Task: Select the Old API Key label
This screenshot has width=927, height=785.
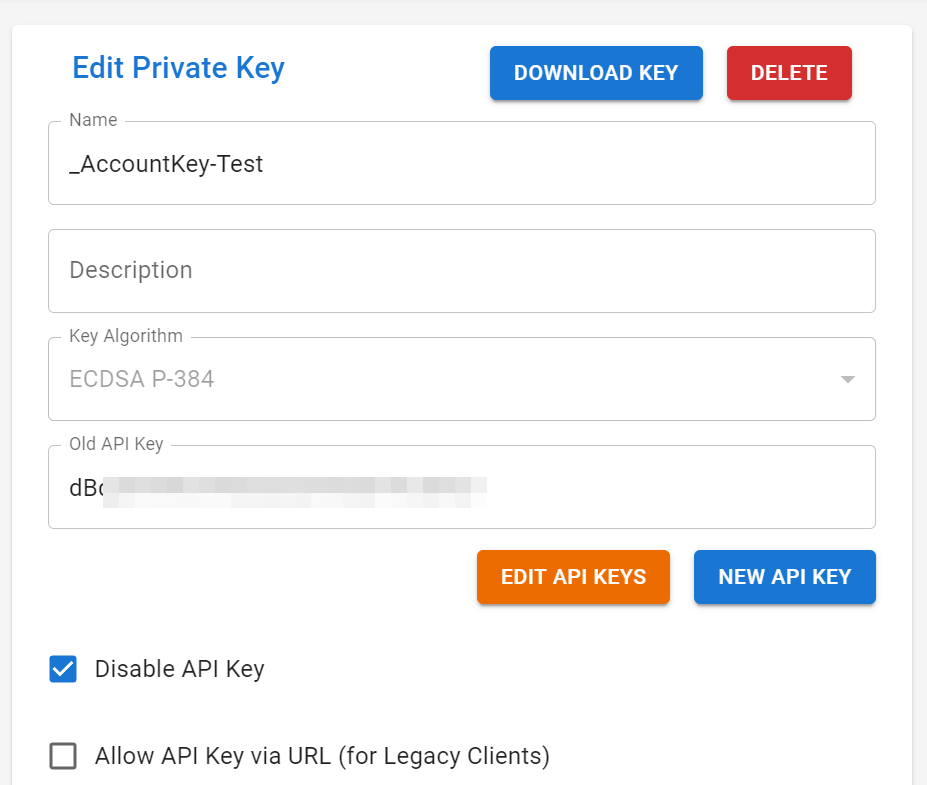Action: click(x=113, y=443)
